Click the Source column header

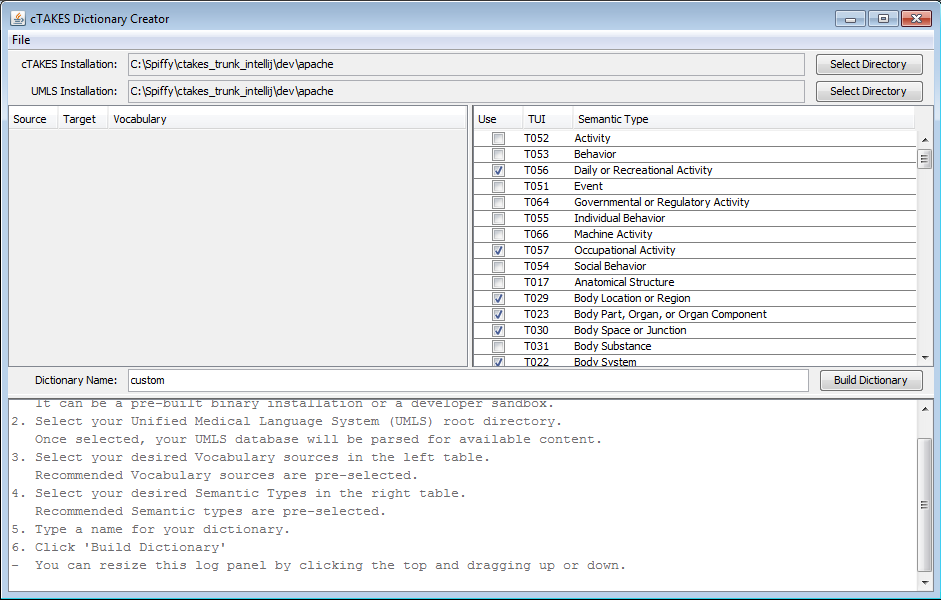[33, 119]
